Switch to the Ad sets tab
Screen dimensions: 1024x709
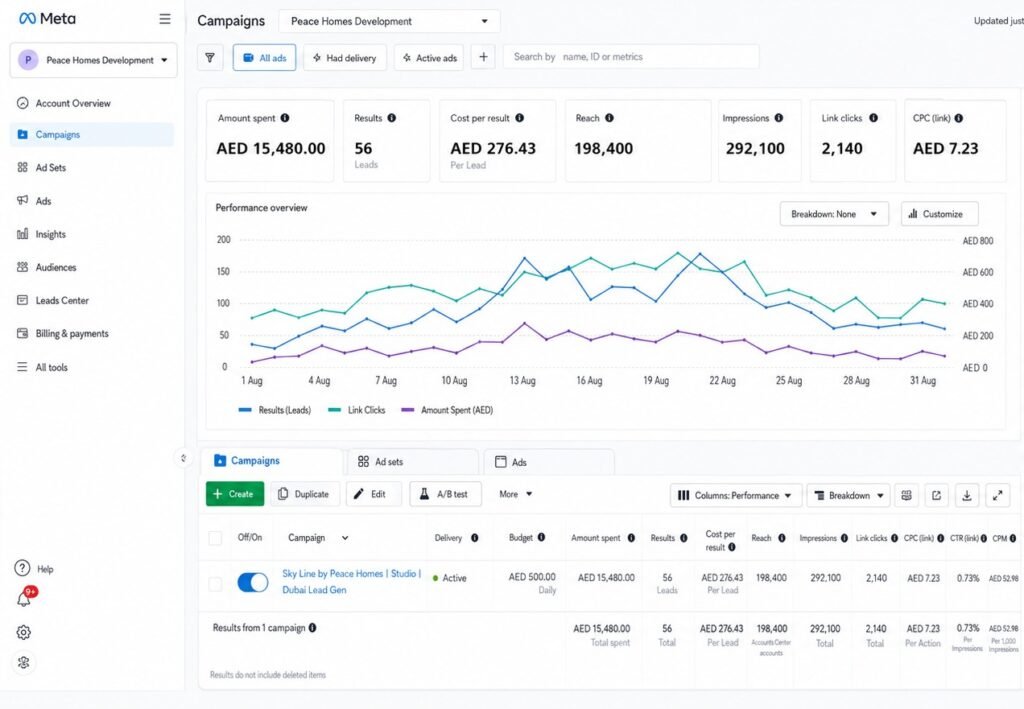click(x=413, y=462)
